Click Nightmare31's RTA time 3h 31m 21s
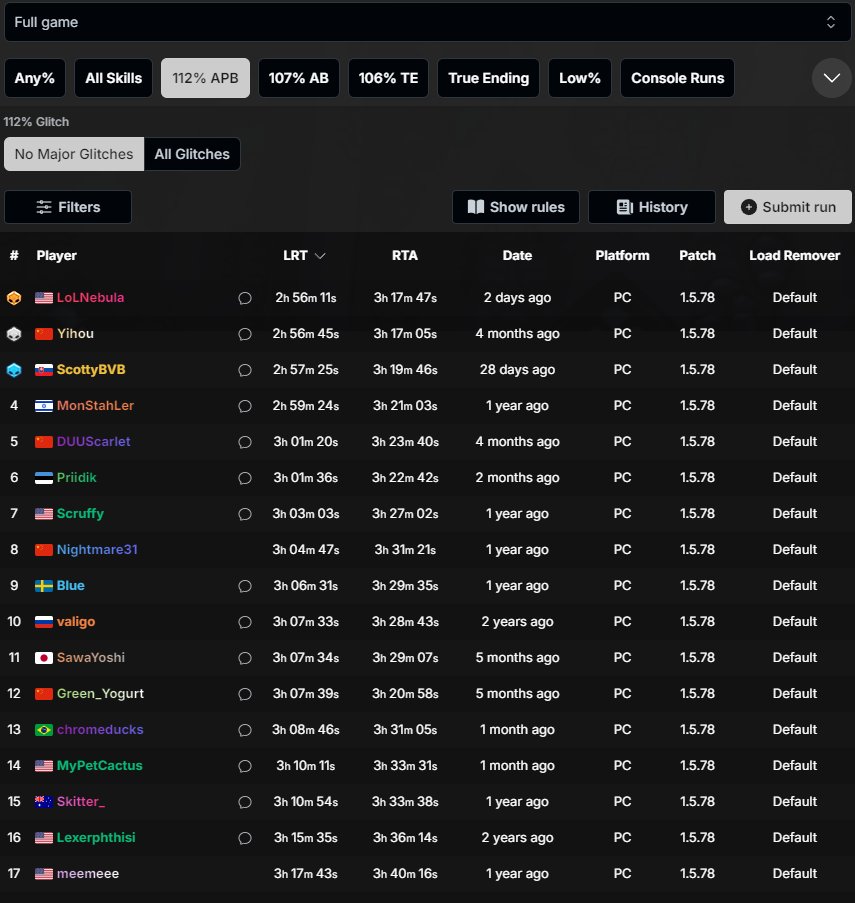The width and height of the screenshot is (855, 903). 405,549
